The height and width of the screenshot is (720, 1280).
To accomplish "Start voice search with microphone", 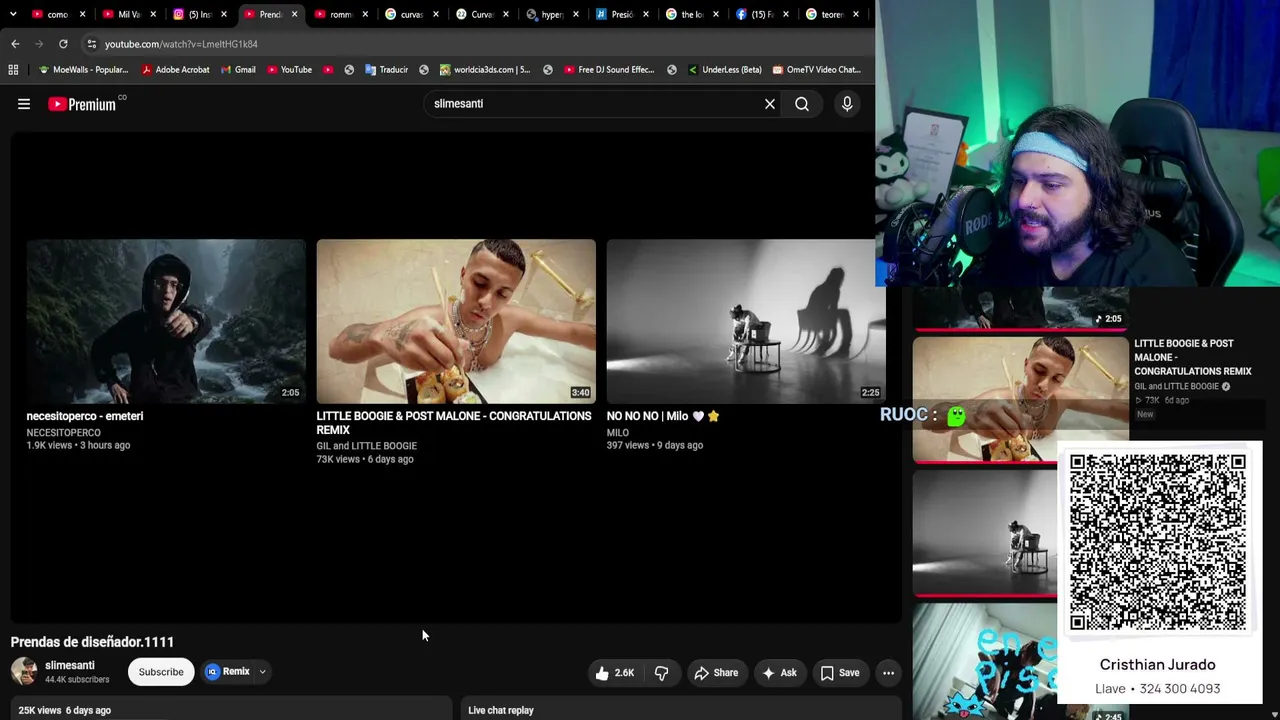I will pos(847,104).
